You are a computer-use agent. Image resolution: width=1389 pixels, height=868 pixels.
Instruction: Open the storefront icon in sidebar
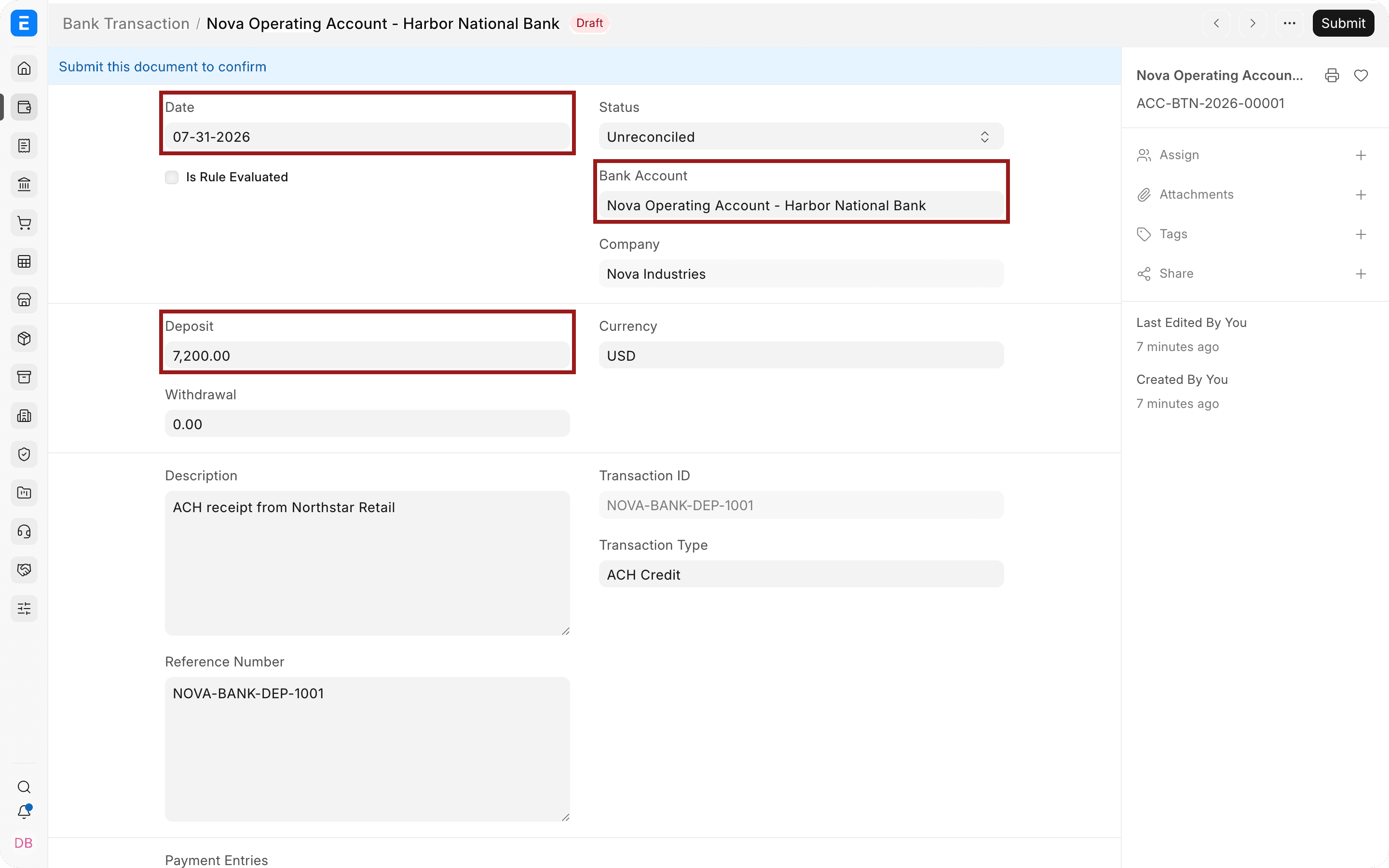pyautogui.click(x=24, y=299)
